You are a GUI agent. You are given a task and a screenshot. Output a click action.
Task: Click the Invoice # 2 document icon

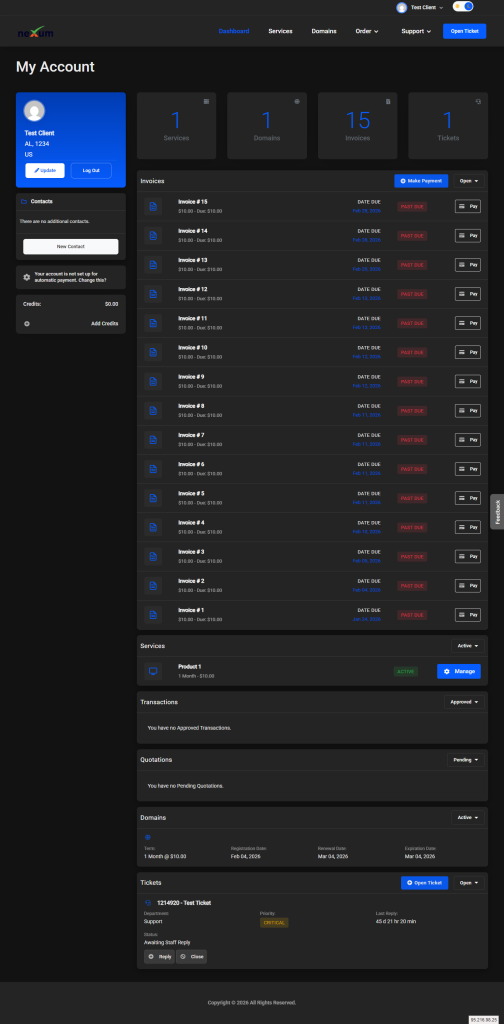[x=153, y=586]
